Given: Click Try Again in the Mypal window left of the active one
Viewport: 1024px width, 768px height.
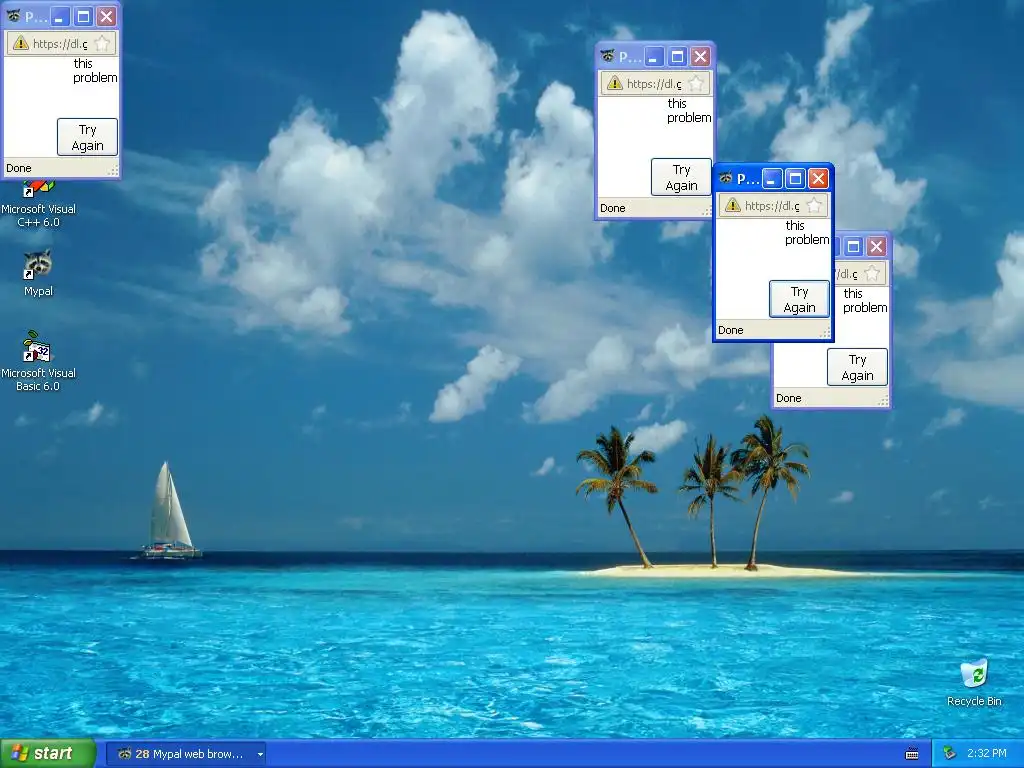Looking at the screenshot, I should point(681,177).
